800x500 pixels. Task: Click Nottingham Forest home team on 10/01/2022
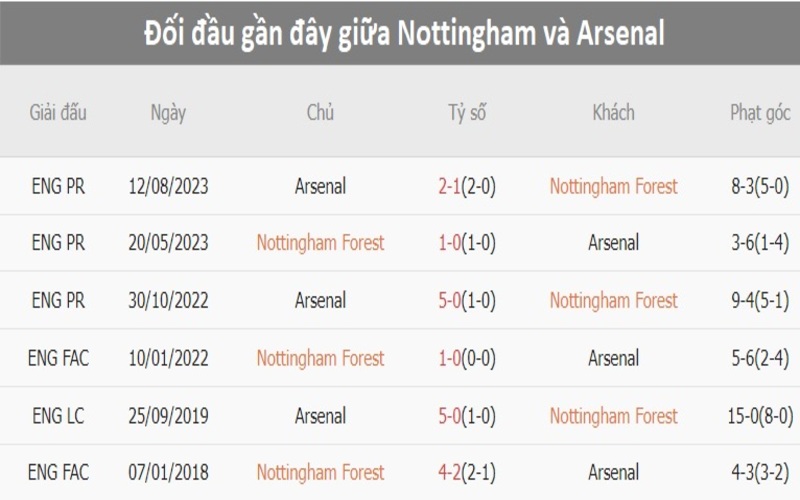320,358
